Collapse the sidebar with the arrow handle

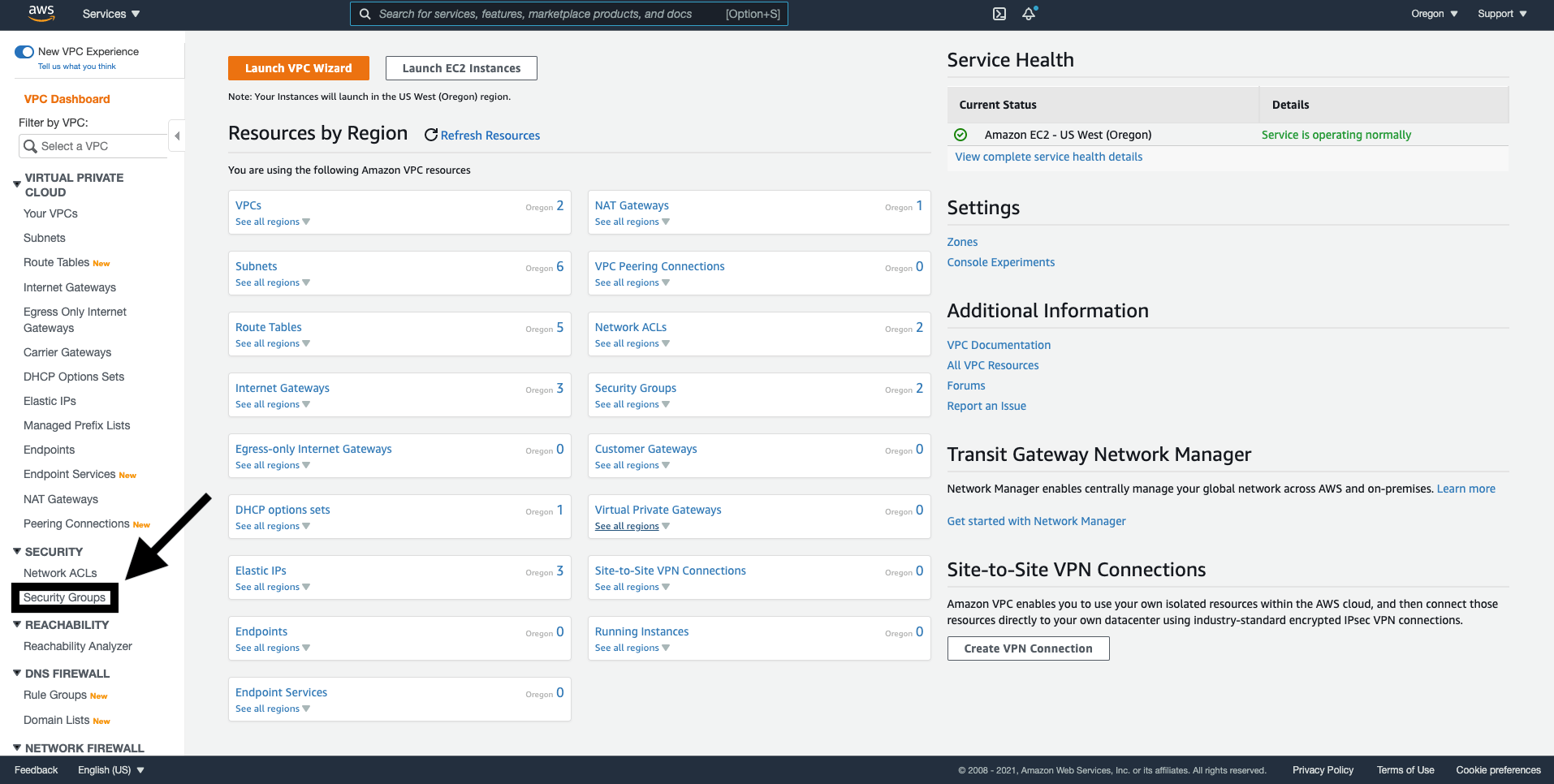(177, 136)
